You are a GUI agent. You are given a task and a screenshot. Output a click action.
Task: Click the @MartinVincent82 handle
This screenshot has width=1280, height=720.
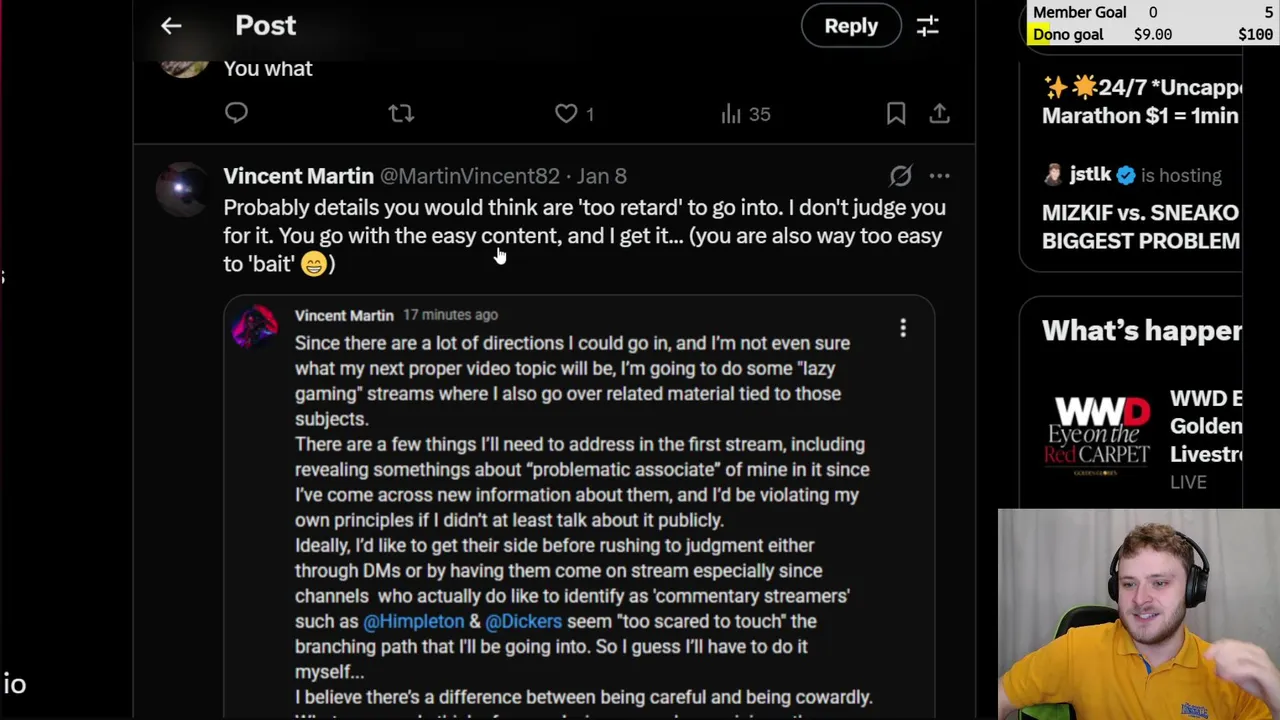coord(469,176)
